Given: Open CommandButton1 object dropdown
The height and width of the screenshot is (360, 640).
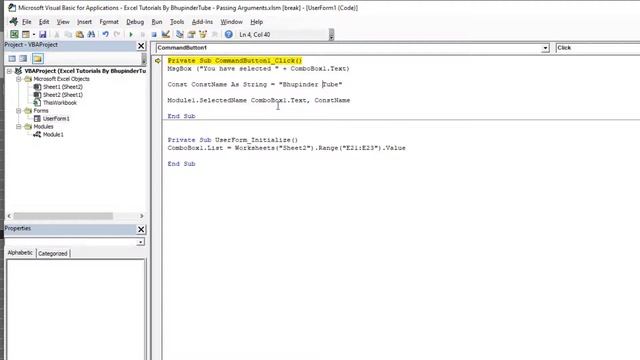Looking at the screenshot, I should pyautogui.click(x=545, y=48).
